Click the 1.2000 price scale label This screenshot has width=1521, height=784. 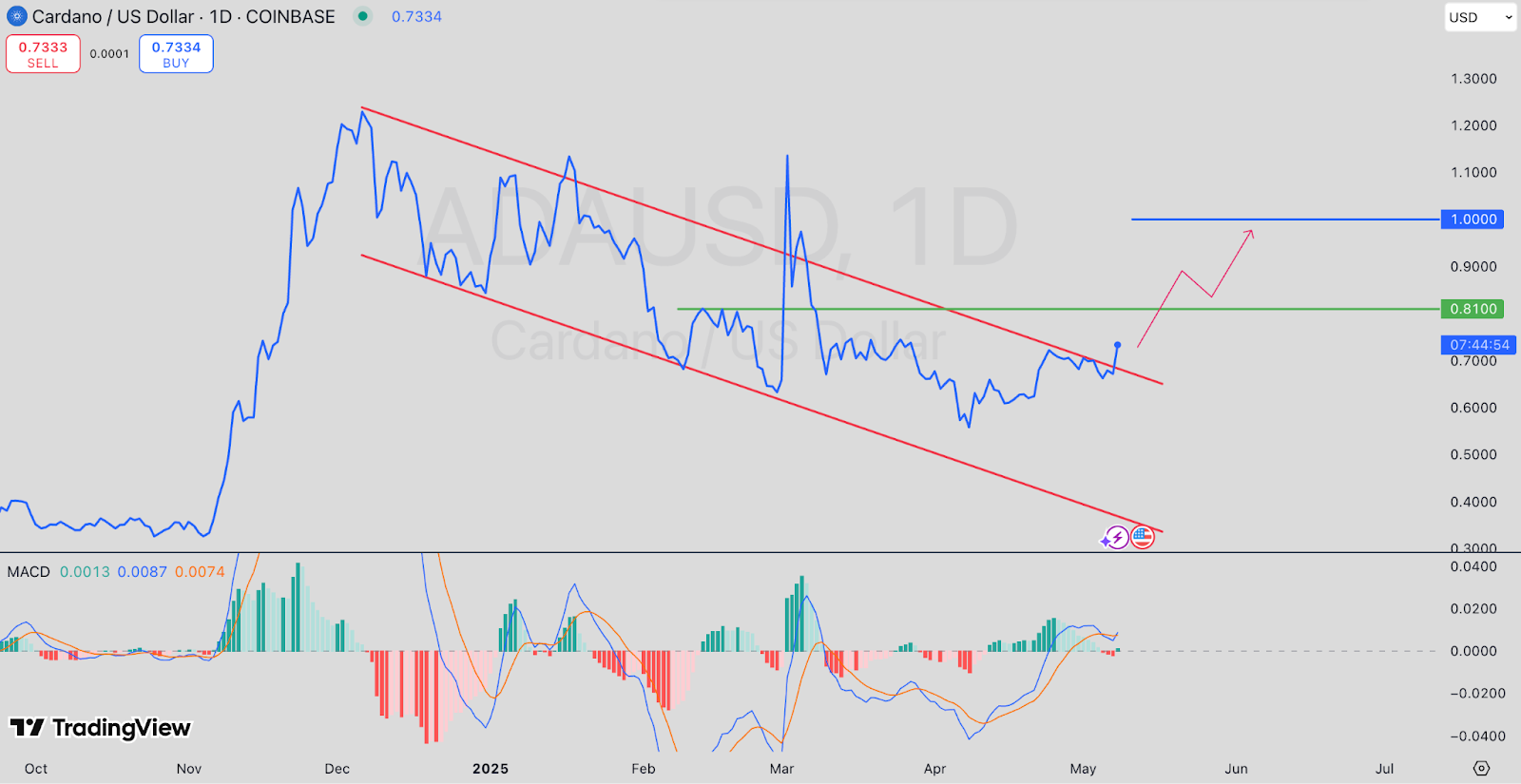(x=1473, y=125)
